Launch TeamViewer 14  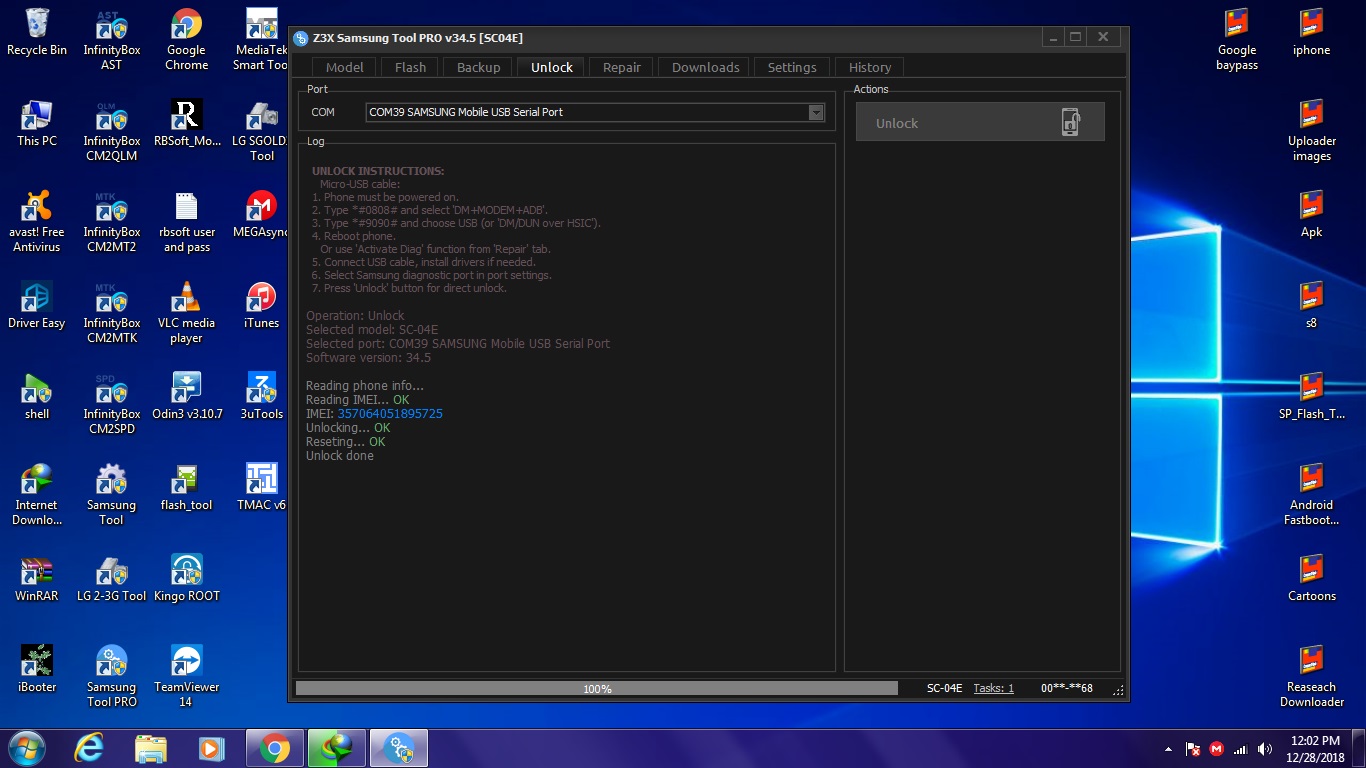click(x=186, y=677)
